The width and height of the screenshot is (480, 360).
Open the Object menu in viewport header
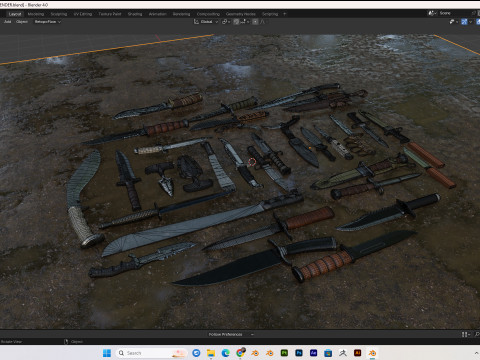[x=22, y=22]
